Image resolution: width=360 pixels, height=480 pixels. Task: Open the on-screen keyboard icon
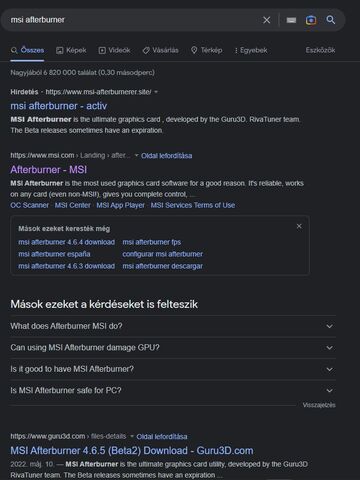[291, 20]
